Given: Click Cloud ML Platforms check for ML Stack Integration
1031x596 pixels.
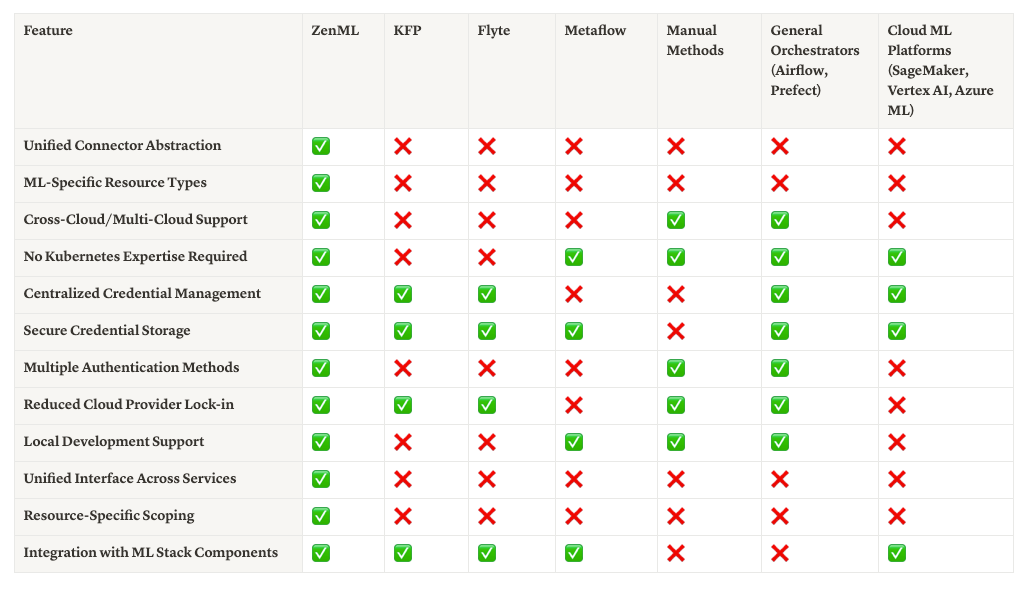Looking at the screenshot, I should [897, 553].
